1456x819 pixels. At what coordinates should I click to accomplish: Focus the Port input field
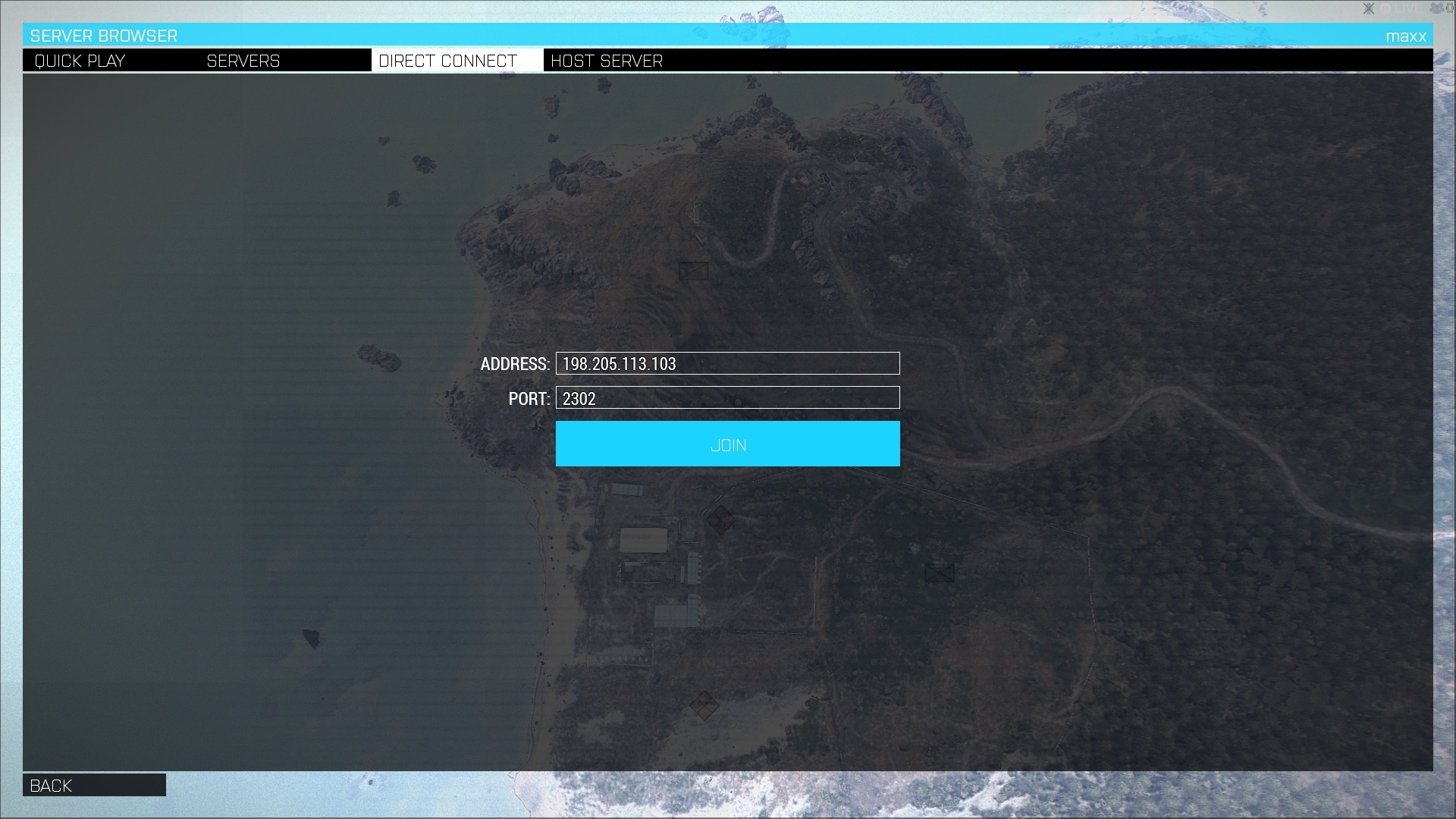pyautogui.click(x=728, y=398)
